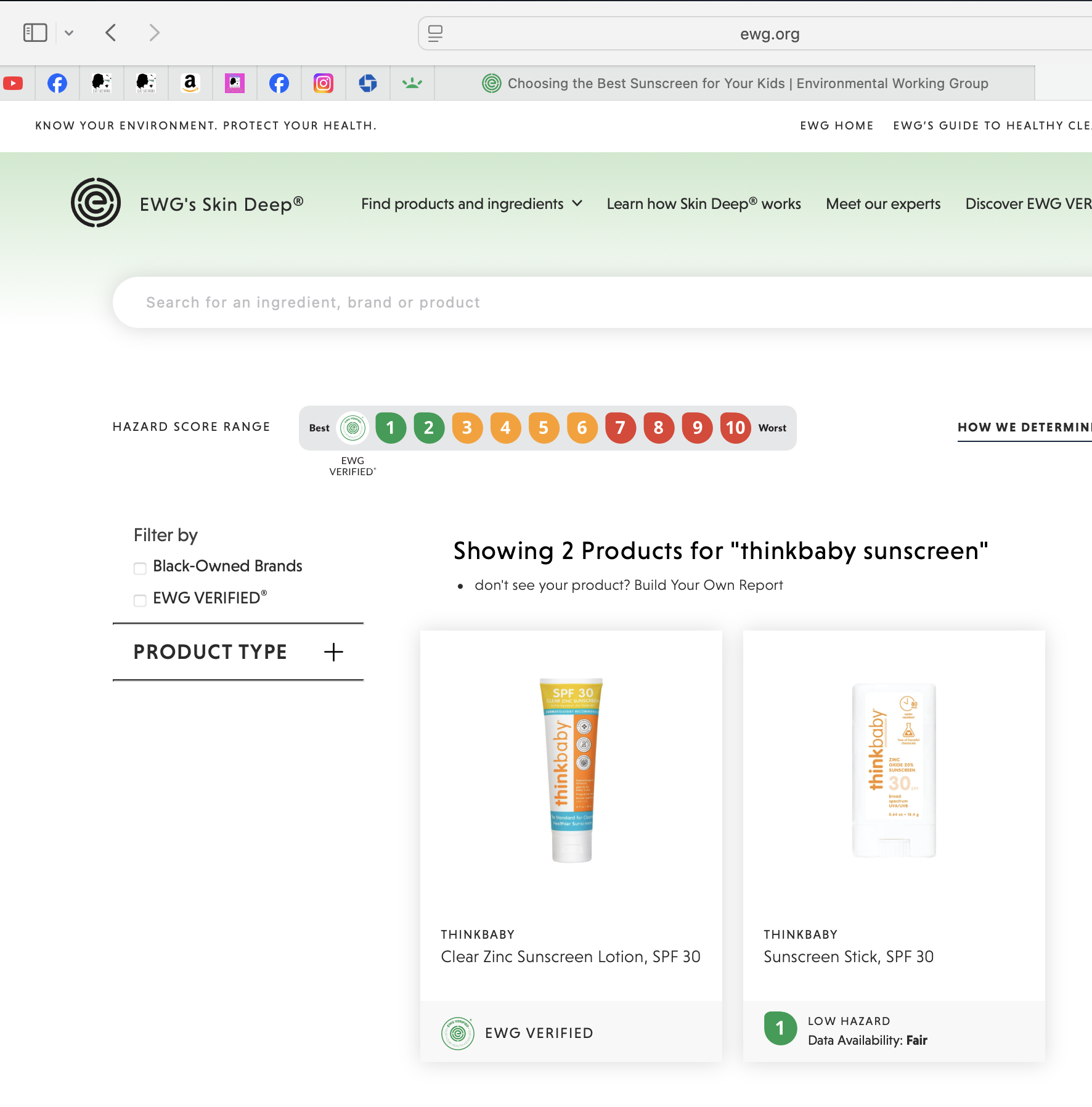The image size is (1092, 1107).
Task: Click hazard score 9 red circle
Action: 697,428
